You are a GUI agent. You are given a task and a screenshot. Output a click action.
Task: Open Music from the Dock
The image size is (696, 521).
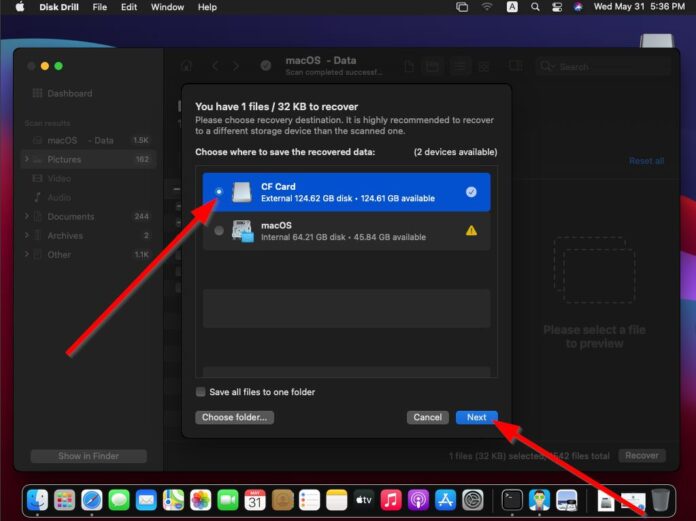(391, 500)
